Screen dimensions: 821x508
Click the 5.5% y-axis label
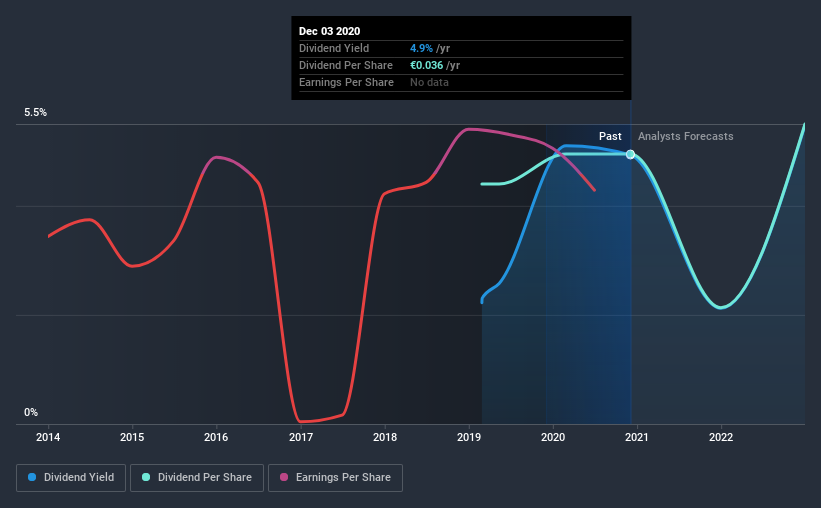click(36, 113)
